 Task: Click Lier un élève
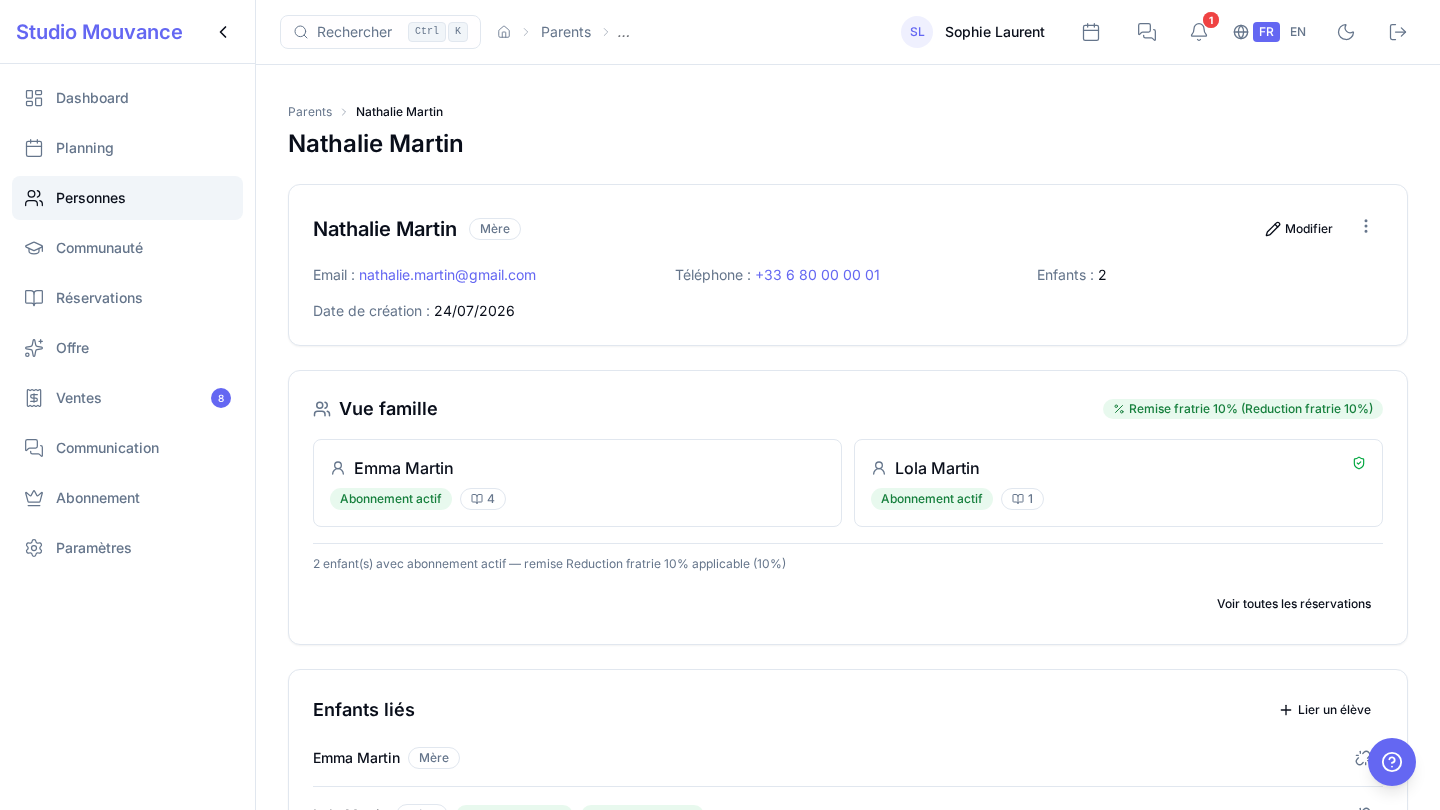coord(1325,710)
